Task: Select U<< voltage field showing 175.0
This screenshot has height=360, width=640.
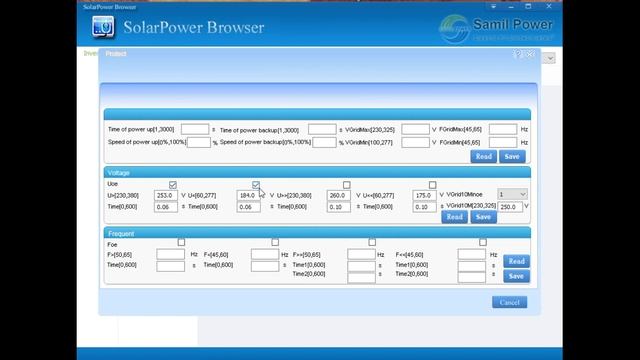Action: click(424, 196)
